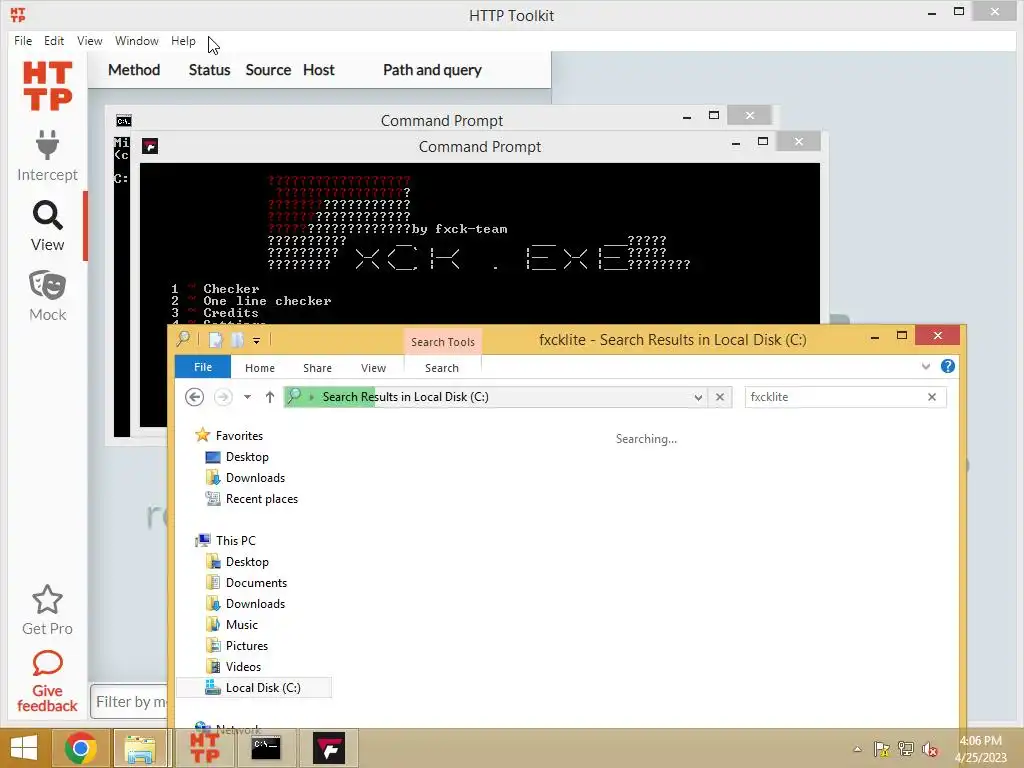
Task: Click the HTTP Toolkit logo in sidebar
Action: coord(47,86)
